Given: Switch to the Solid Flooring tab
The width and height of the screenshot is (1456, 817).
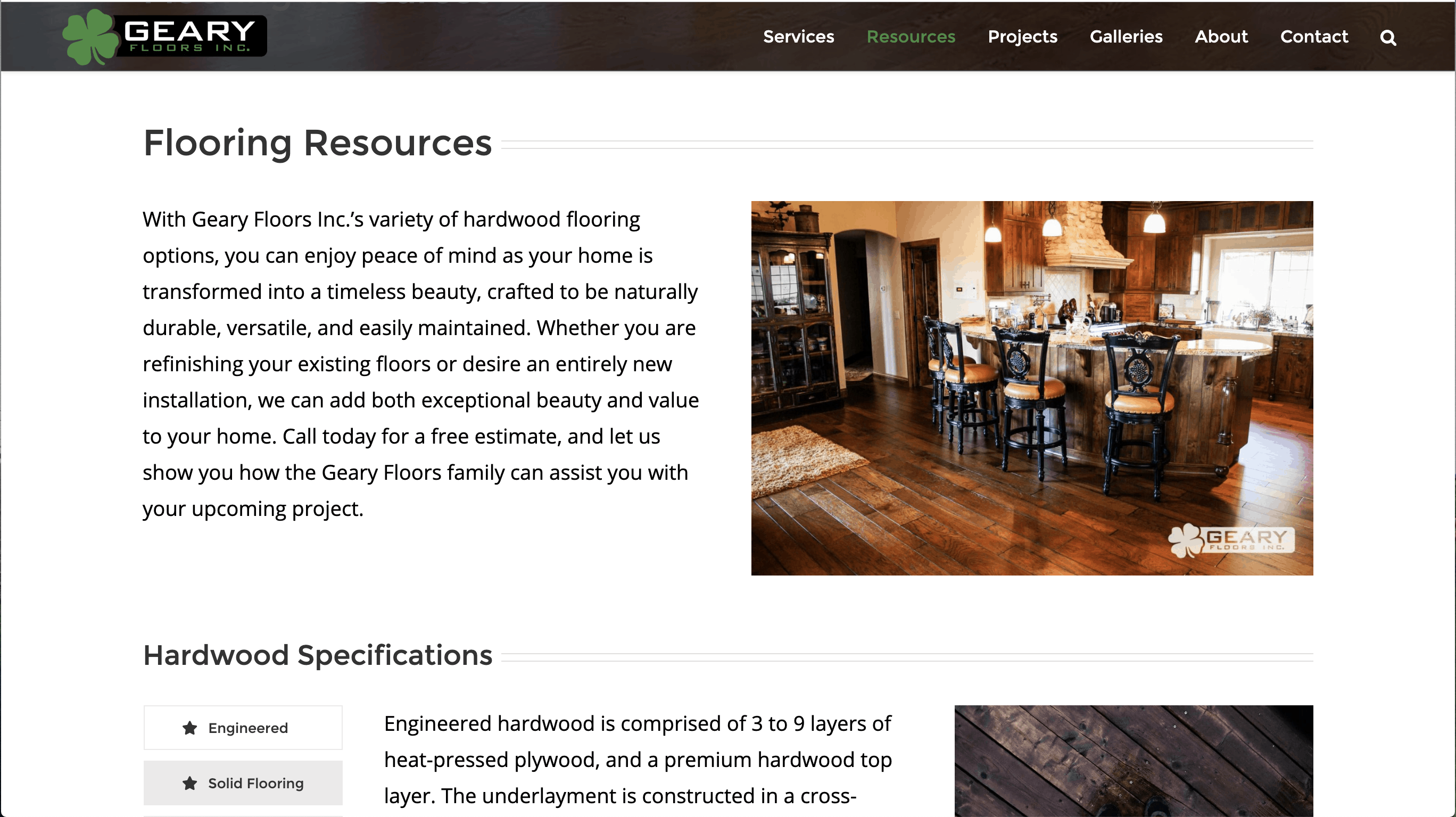Looking at the screenshot, I should [243, 783].
